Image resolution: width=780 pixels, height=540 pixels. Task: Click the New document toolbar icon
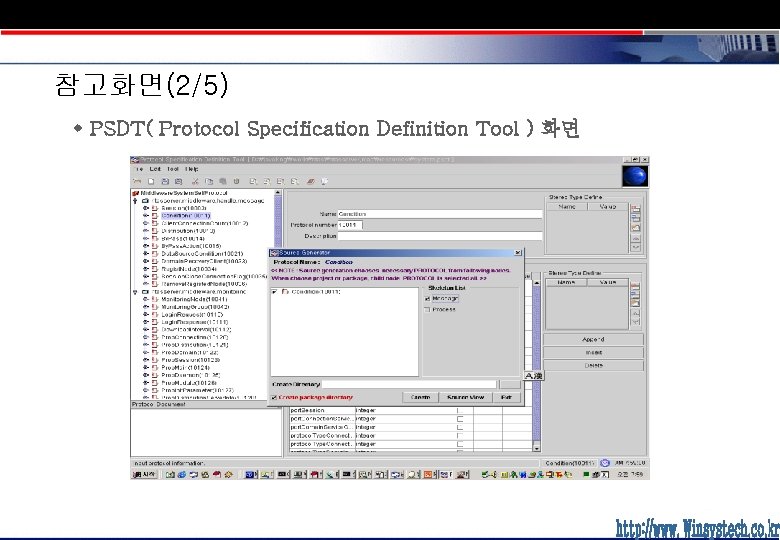pyautogui.click(x=151, y=182)
